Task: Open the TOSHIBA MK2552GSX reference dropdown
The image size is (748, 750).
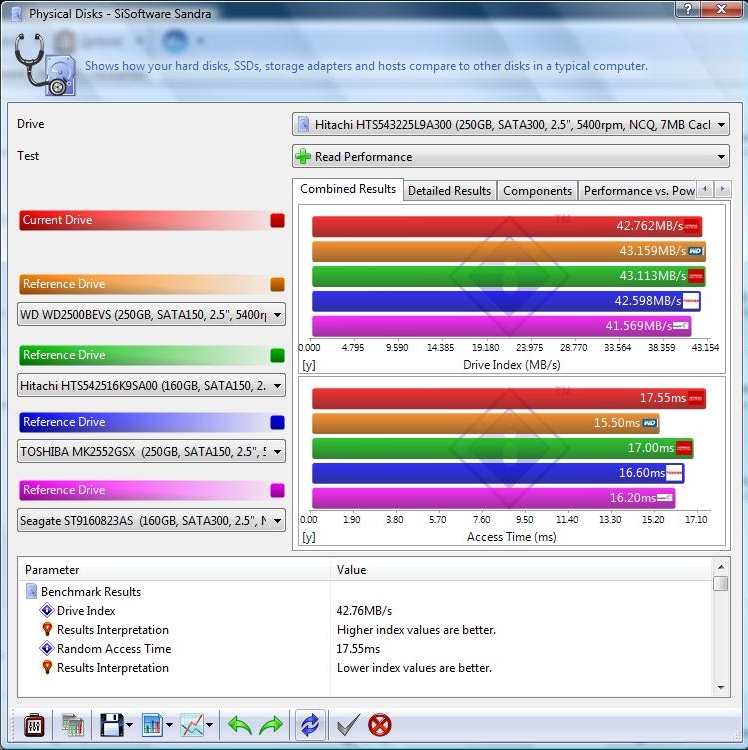Action: click(x=151, y=452)
